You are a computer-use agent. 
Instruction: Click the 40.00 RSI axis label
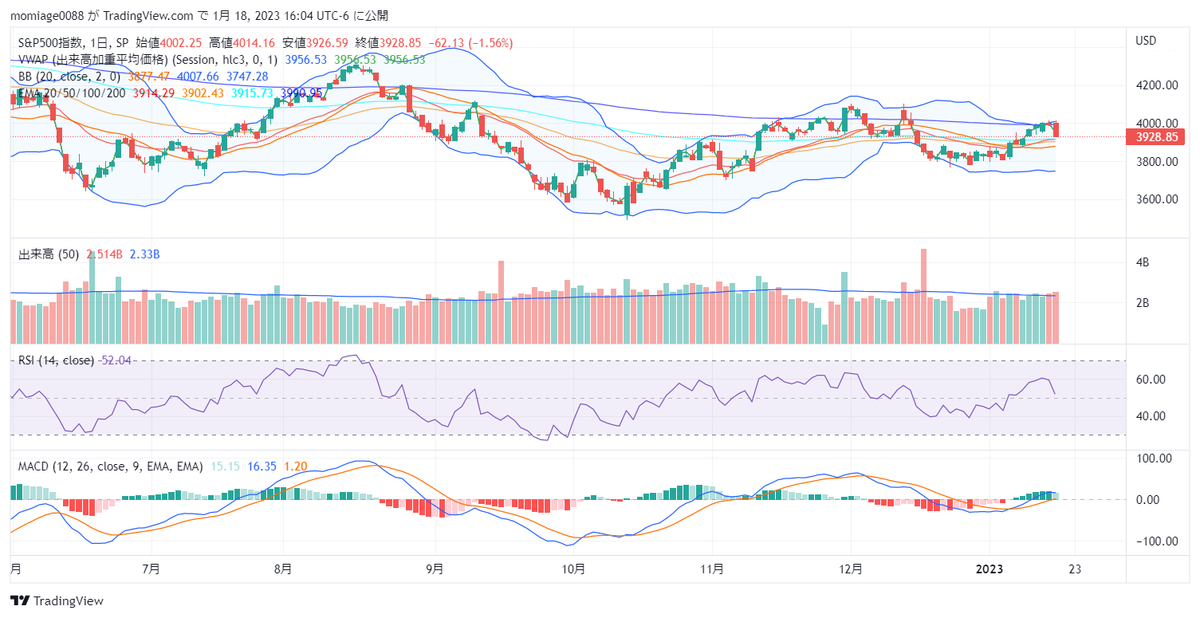[1150, 417]
